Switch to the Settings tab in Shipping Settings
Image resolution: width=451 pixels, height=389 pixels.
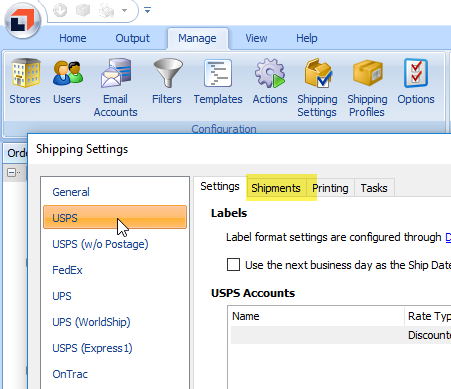pyautogui.click(x=220, y=186)
